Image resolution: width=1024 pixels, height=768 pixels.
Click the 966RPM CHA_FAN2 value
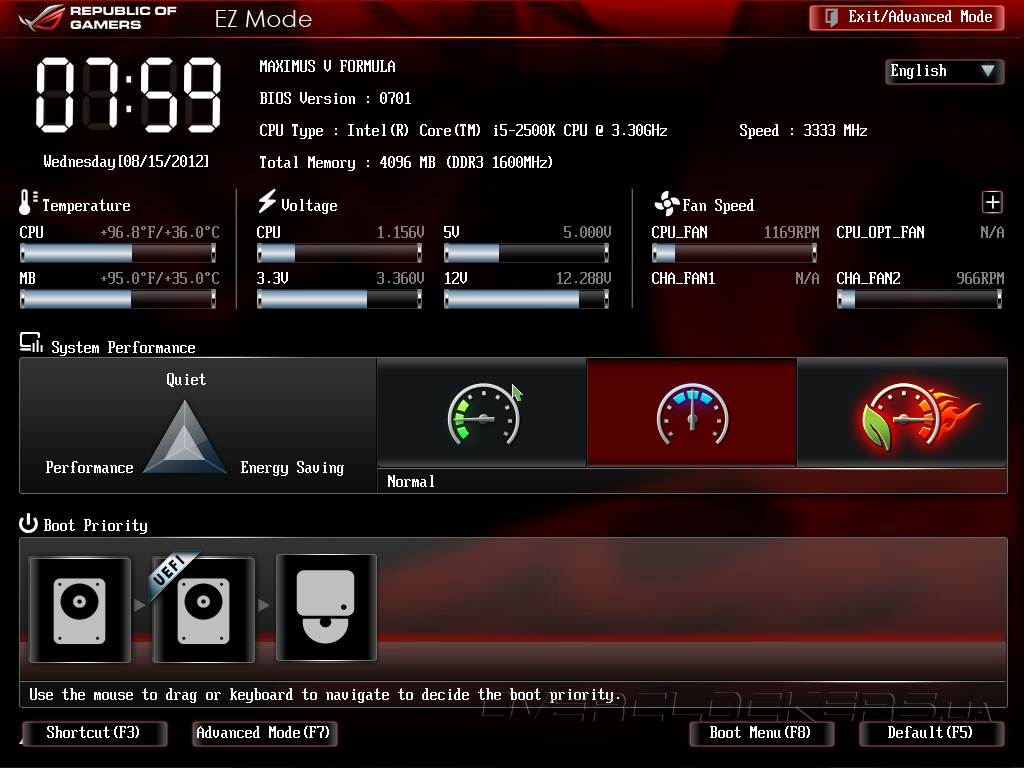click(980, 279)
